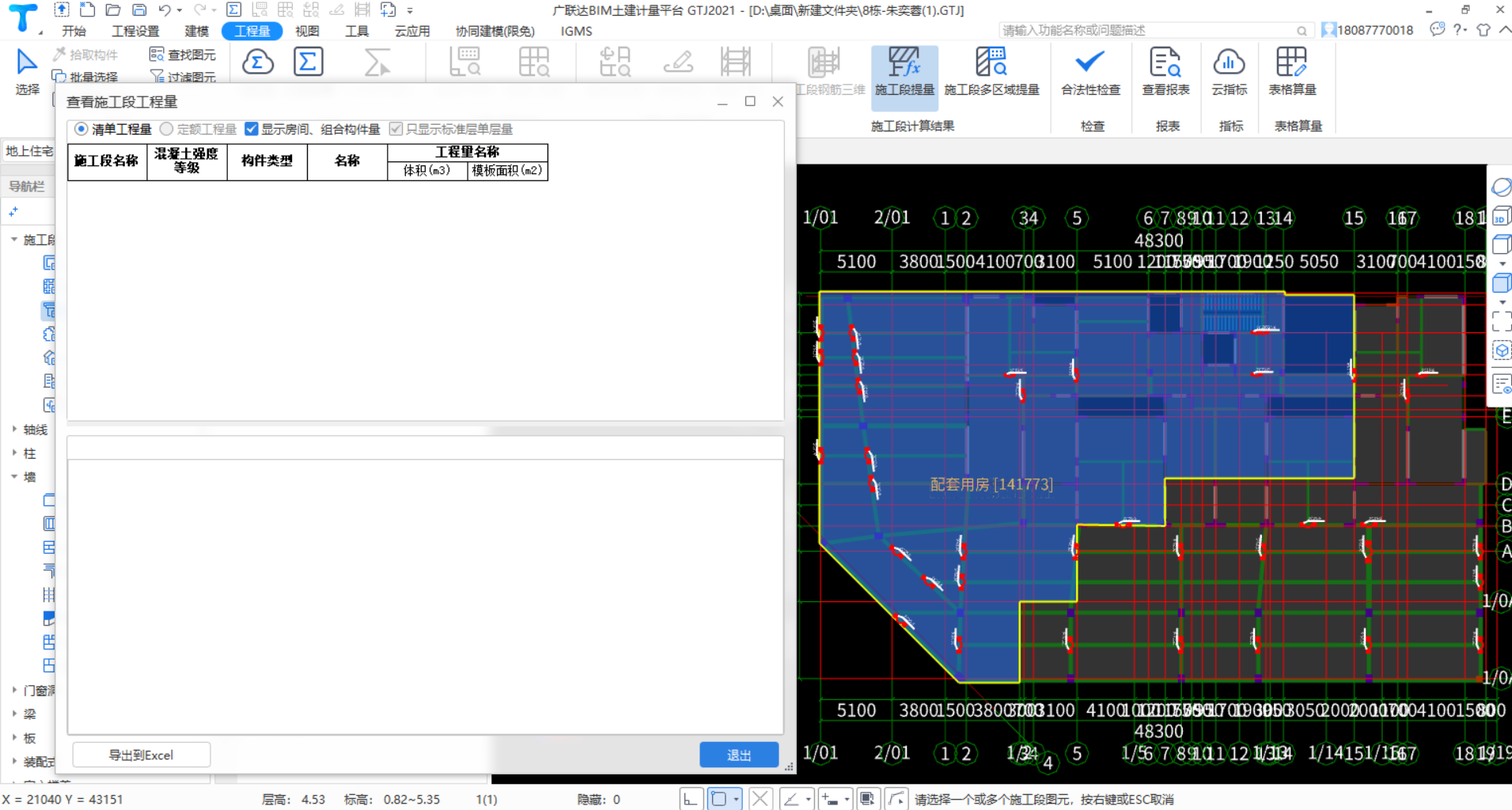Click the rectangle snap icon in status bar
The image size is (1512, 810).
click(x=718, y=799)
